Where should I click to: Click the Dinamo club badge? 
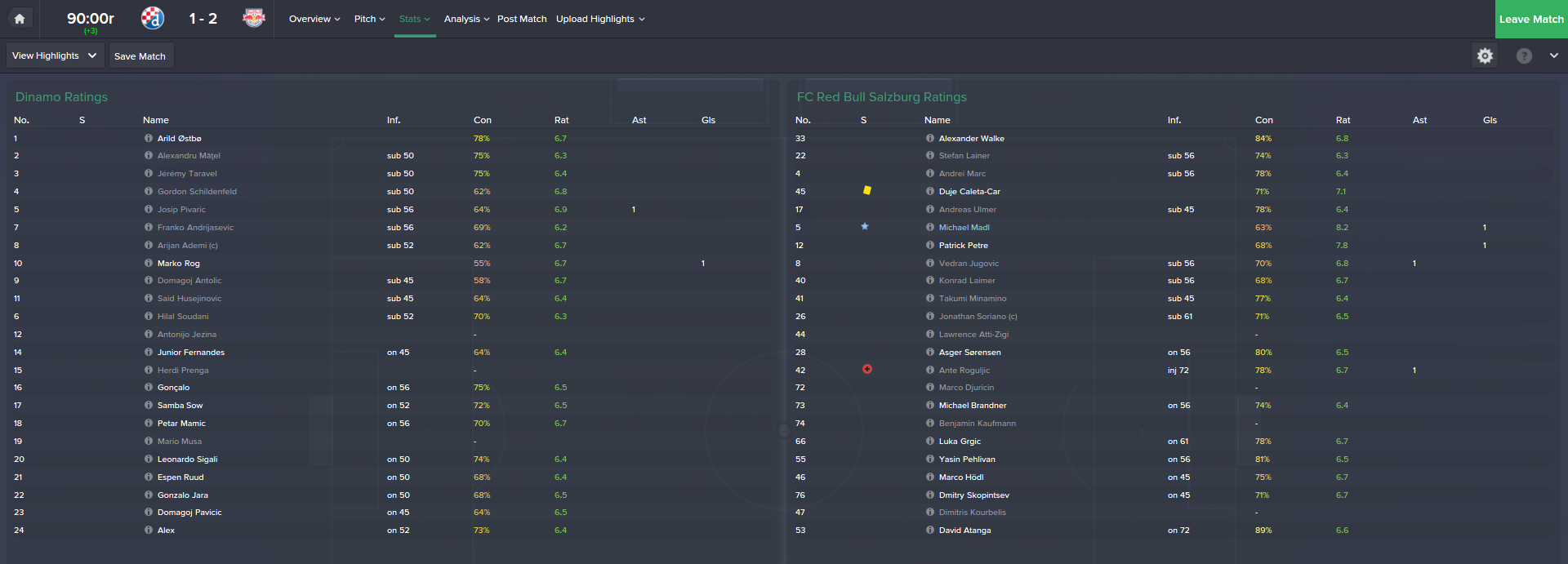click(x=153, y=18)
